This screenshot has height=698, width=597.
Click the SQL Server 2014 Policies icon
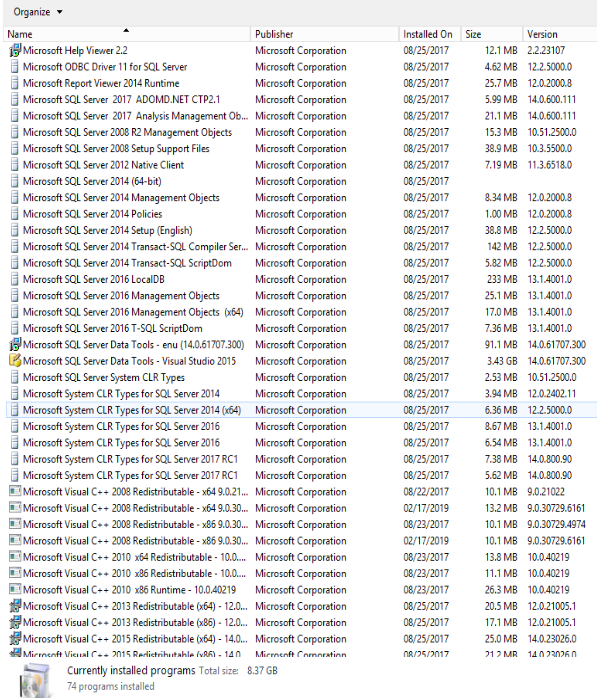15,214
